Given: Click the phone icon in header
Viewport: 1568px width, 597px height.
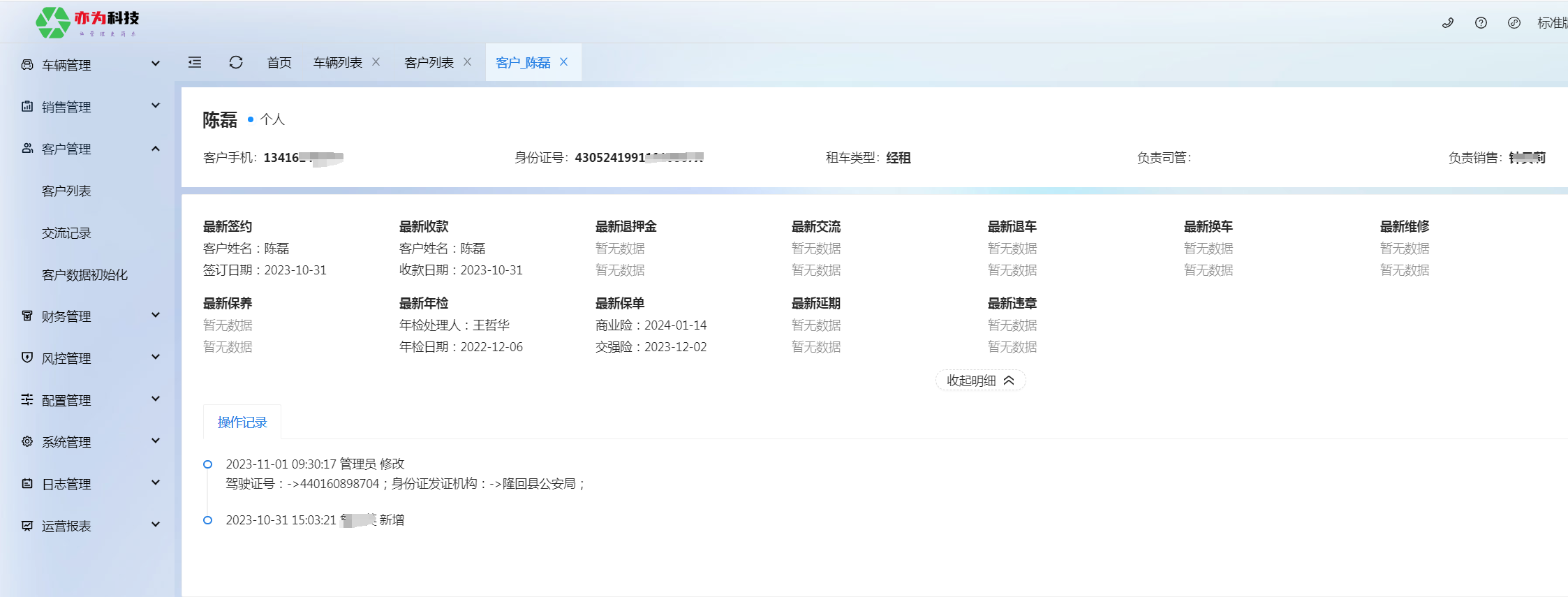Looking at the screenshot, I should (1448, 23).
